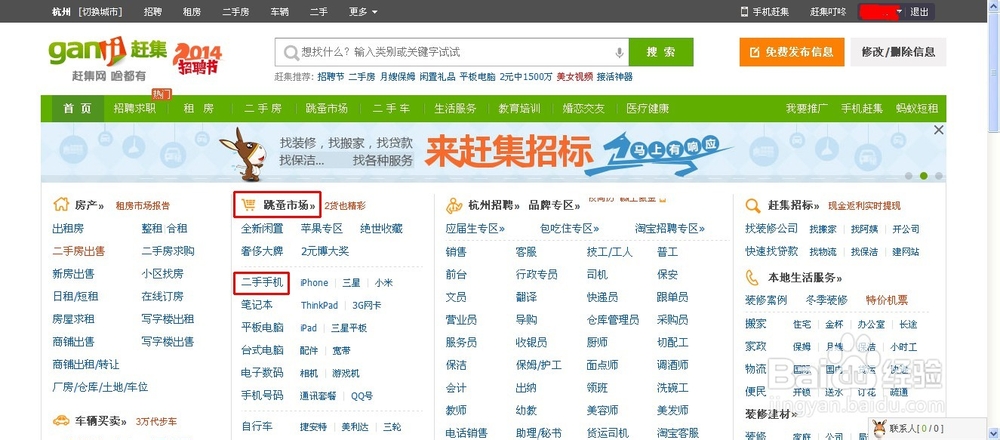Viewport: 1000px width, 440px height.
Task: Click iPhone link under 二手手机
Action: pyautogui.click(x=314, y=282)
